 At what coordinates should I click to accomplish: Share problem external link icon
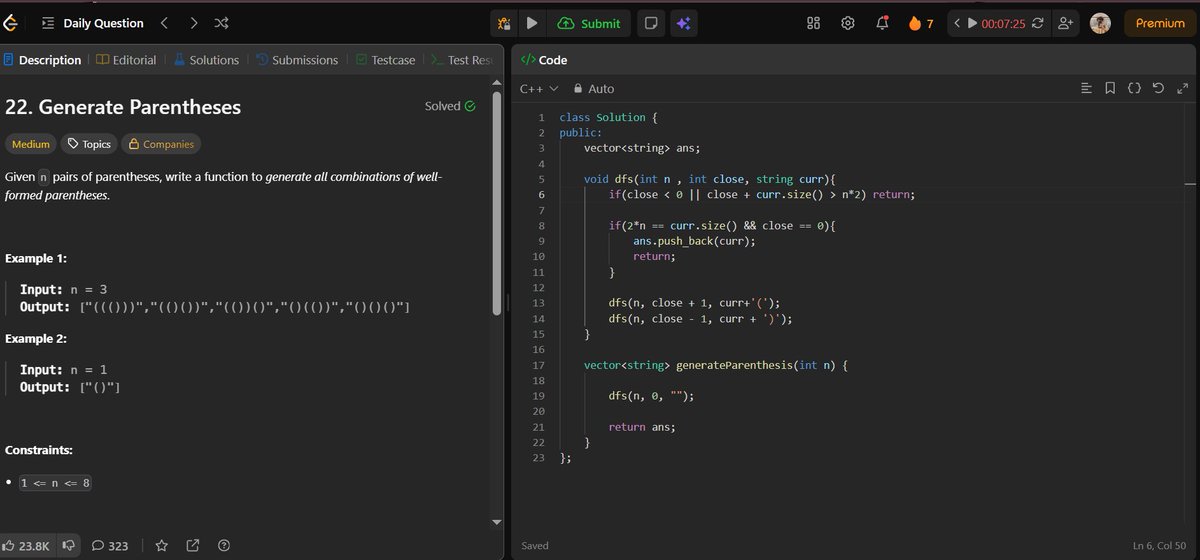[194, 546]
